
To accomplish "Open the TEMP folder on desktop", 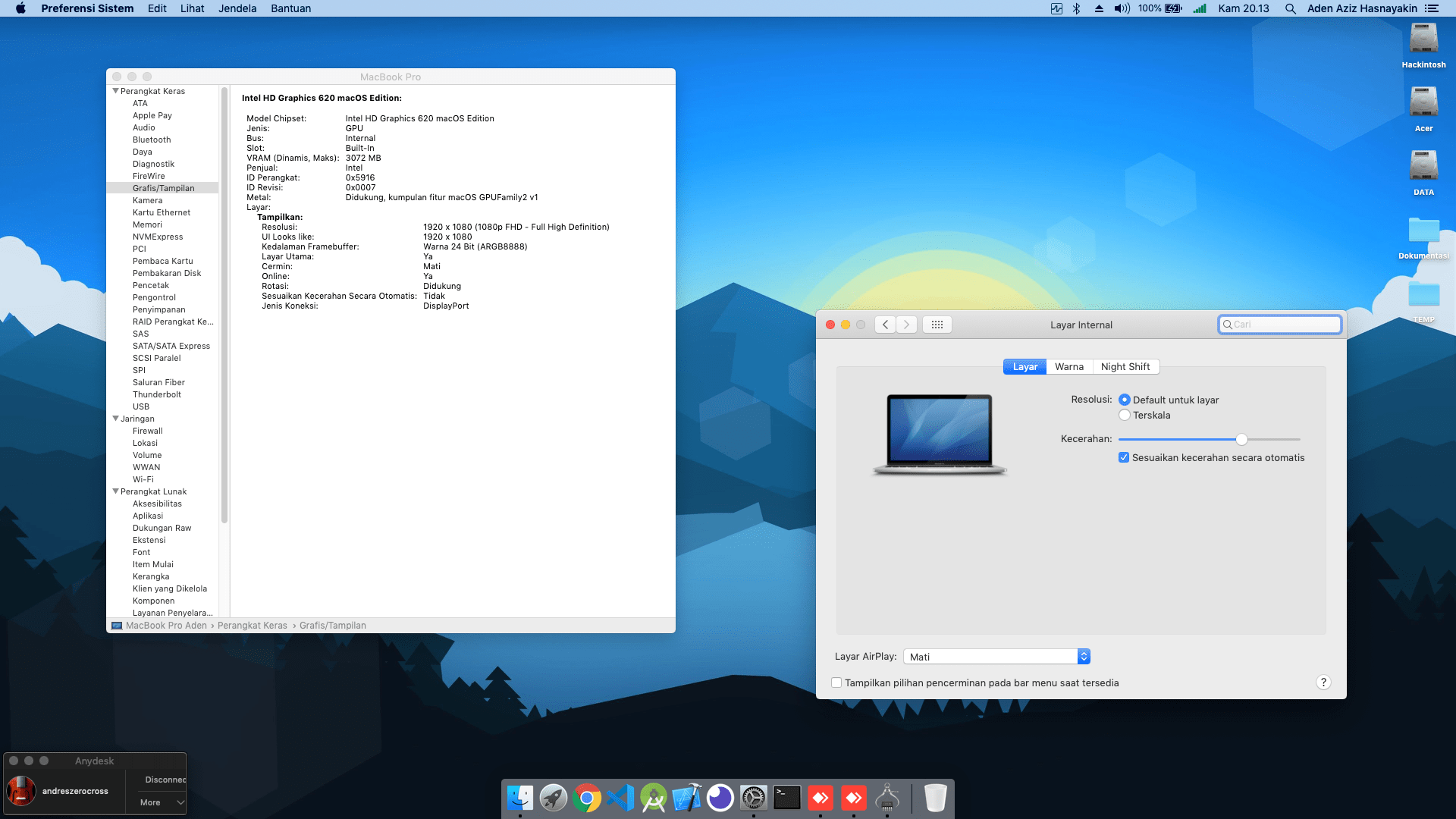I will pyautogui.click(x=1423, y=300).
